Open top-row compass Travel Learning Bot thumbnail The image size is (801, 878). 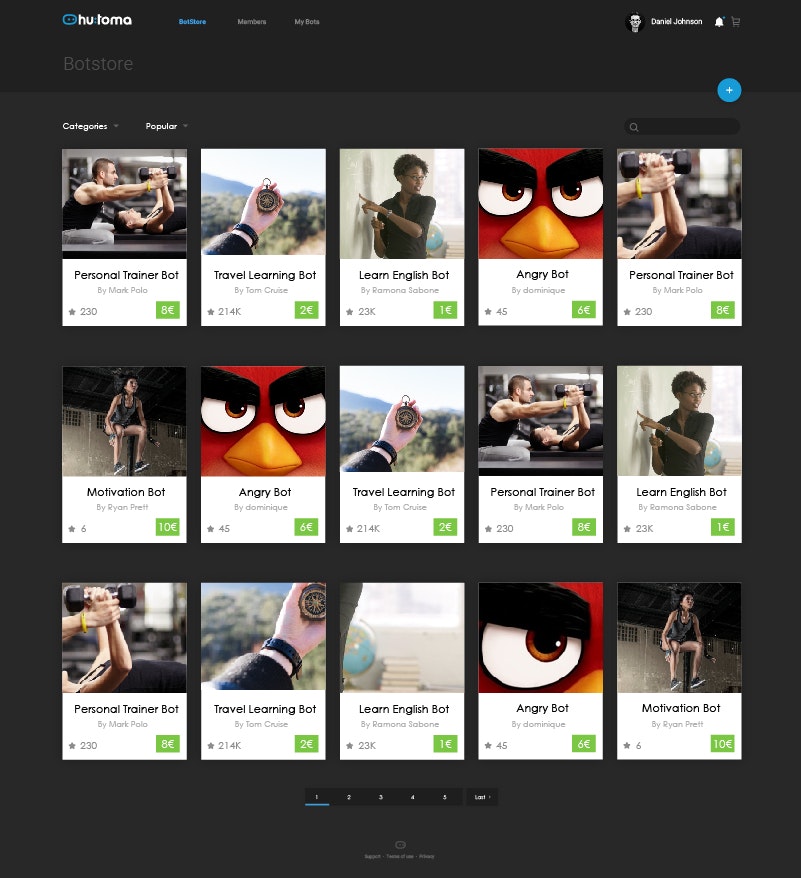(x=263, y=202)
